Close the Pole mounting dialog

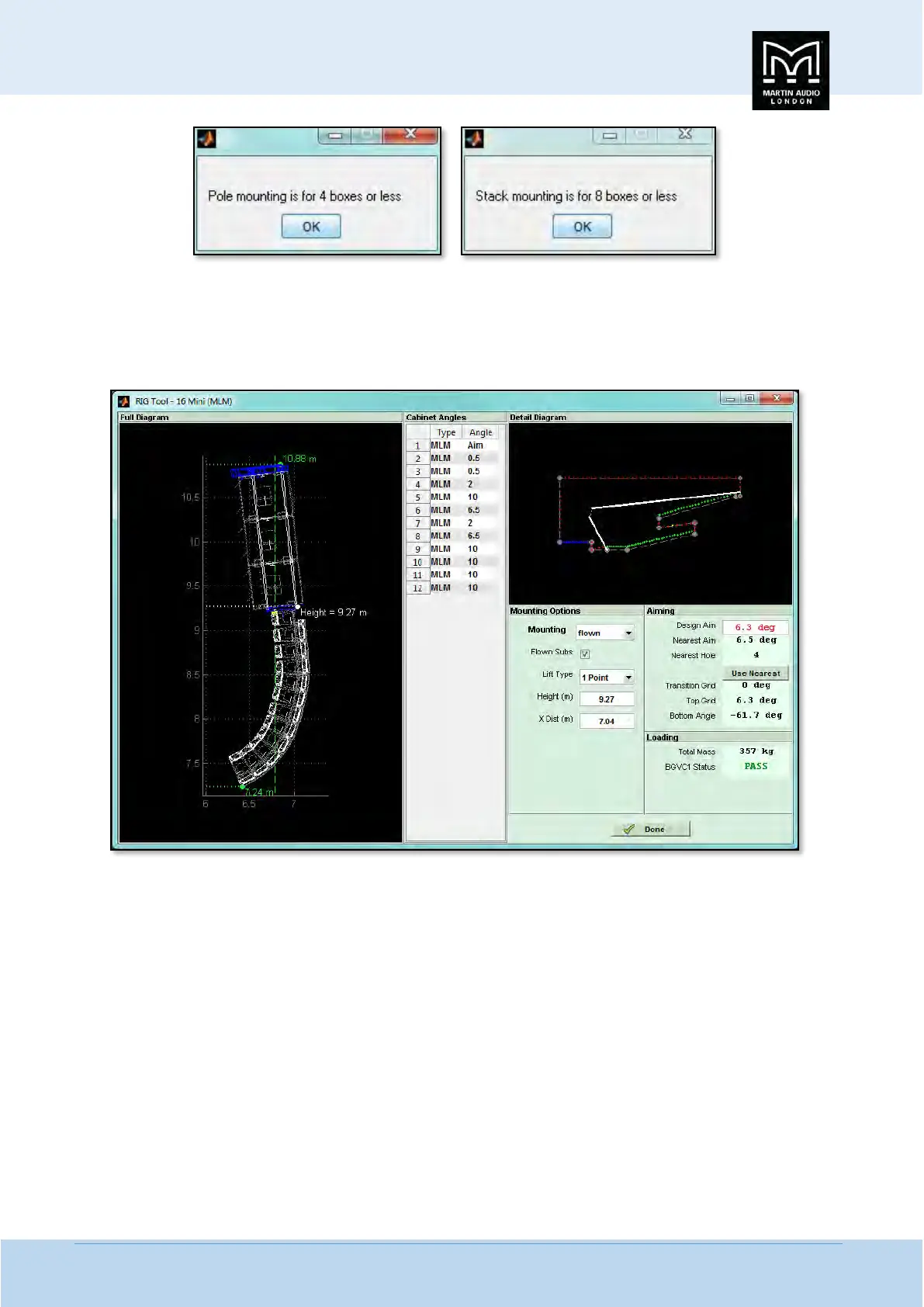pyautogui.click(x=410, y=134)
